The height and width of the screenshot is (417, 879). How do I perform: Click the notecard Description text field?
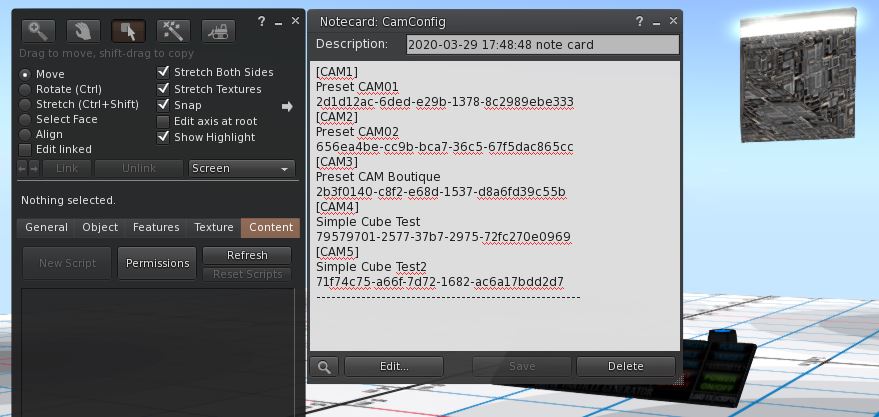542,45
